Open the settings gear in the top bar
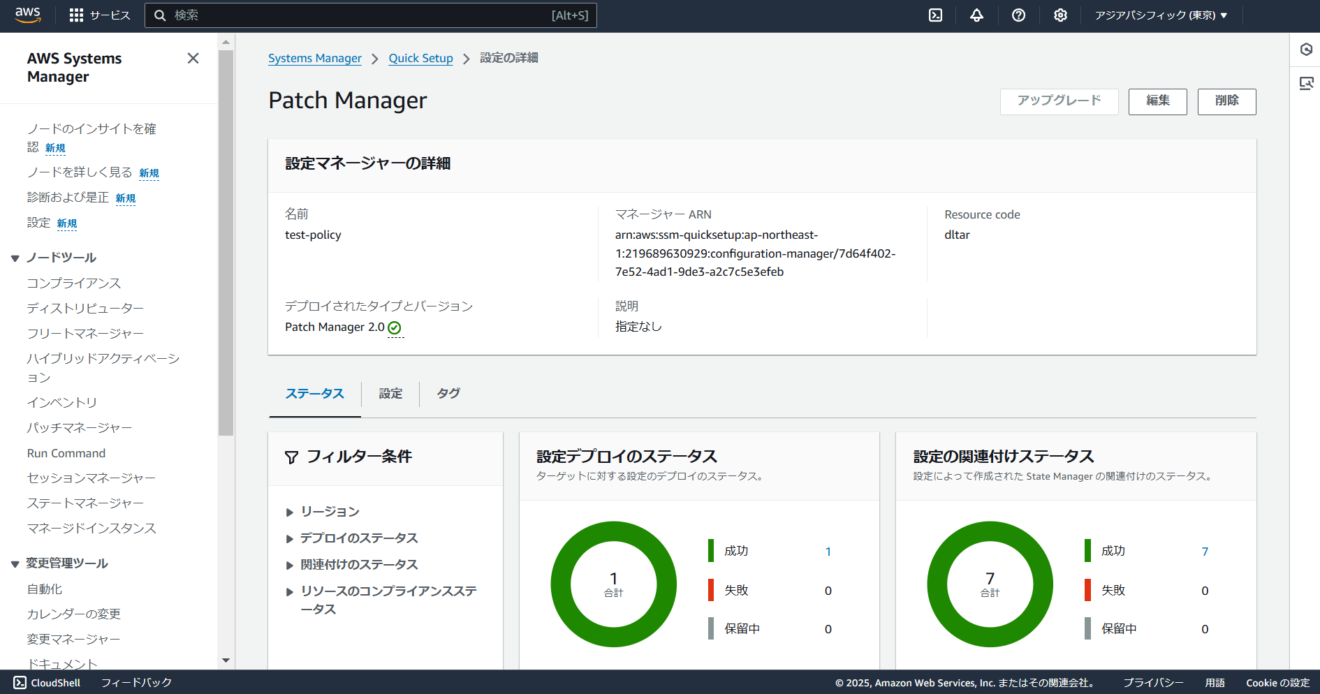 click(1060, 15)
